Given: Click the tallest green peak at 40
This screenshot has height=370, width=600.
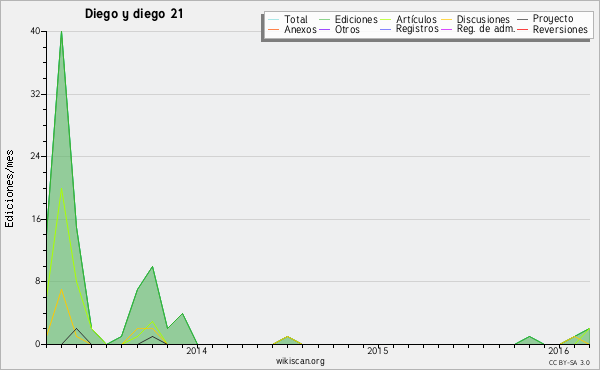Looking at the screenshot, I should (61, 32).
